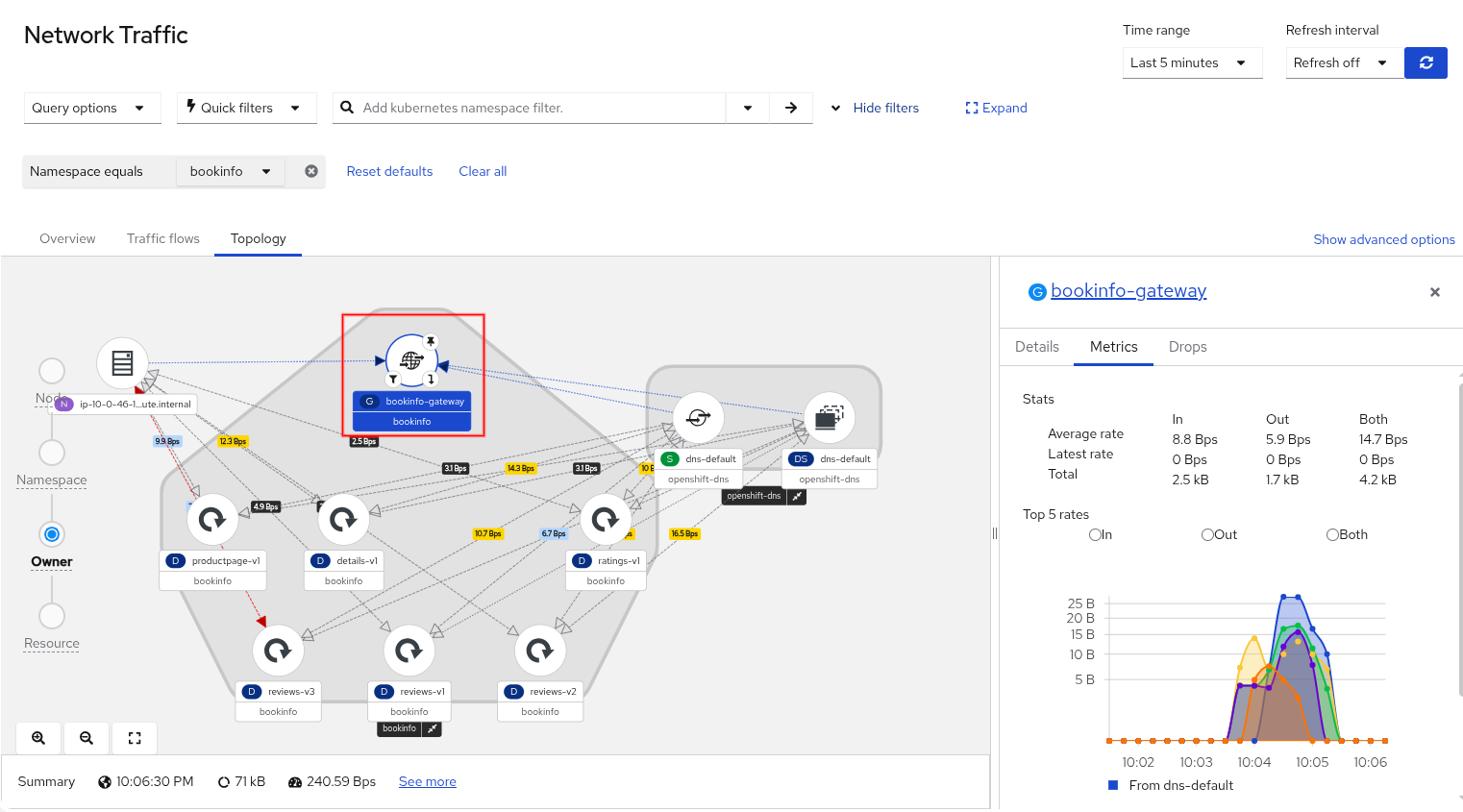Click the kubernetes namespace filter input field
This screenshot has width=1463, height=812.
click(x=538, y=108)
